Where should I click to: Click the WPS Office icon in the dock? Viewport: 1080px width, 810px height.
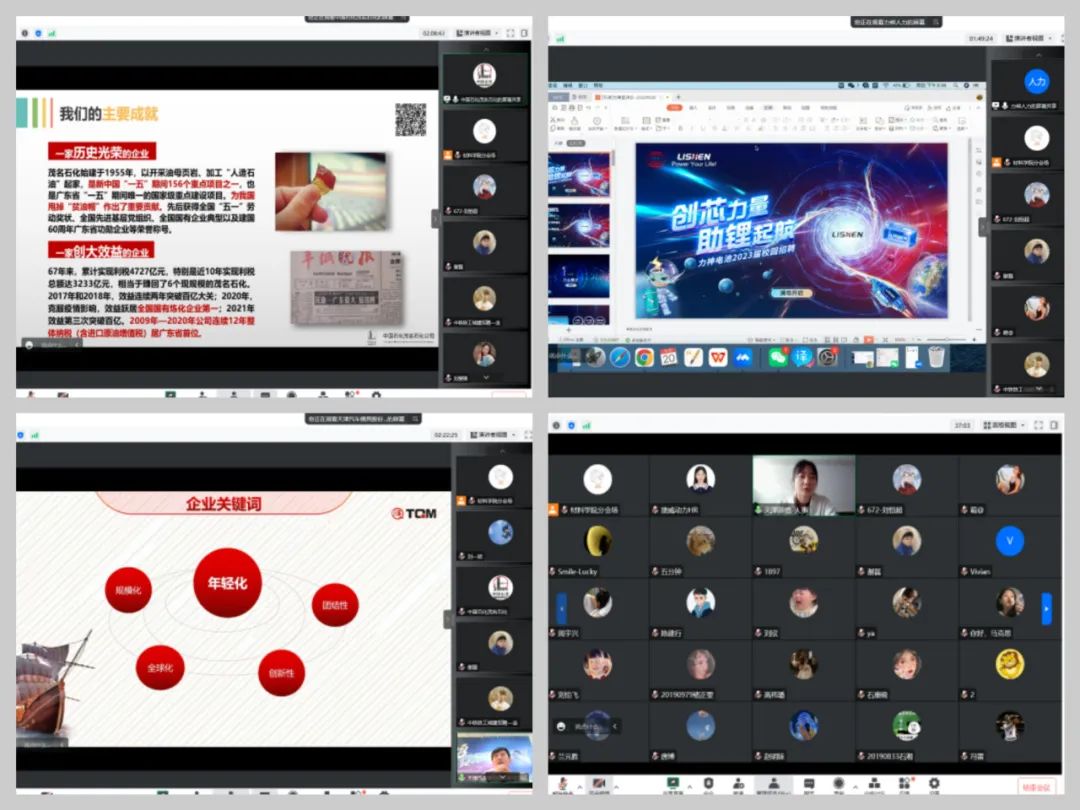717,357
